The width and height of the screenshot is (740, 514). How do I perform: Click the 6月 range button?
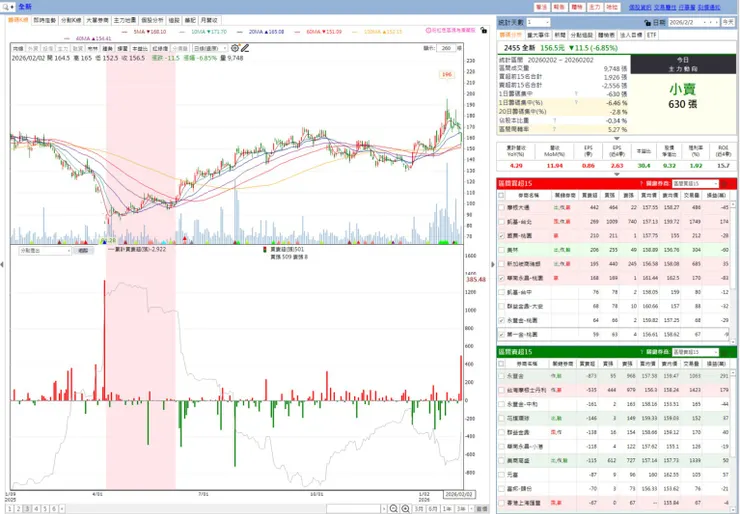432,508
